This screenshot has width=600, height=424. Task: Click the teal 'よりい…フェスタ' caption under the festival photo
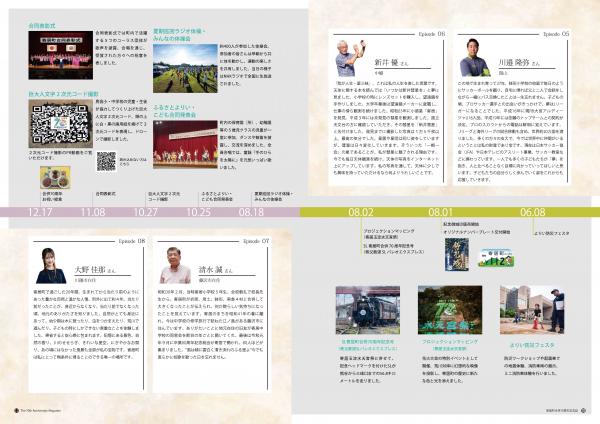click(532, 345)
